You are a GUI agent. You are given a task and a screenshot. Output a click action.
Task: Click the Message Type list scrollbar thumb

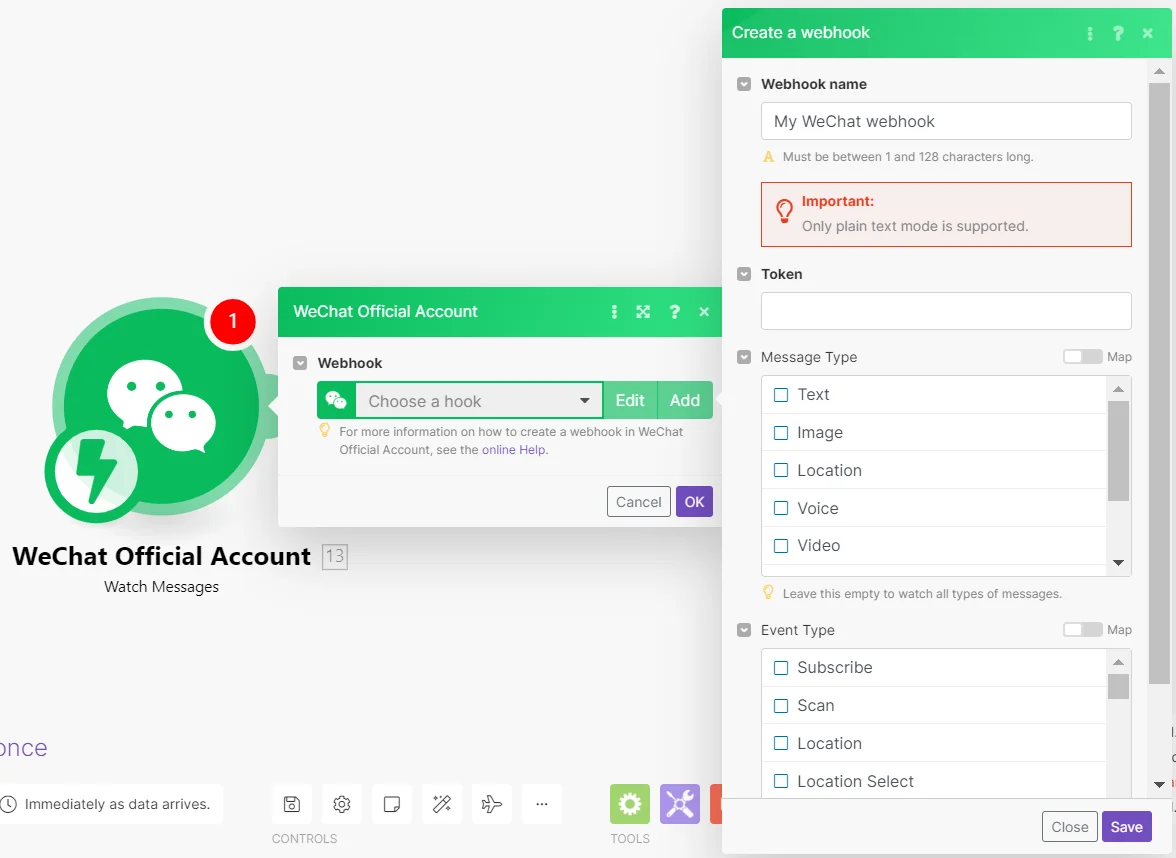click(x=1118, y=451)
